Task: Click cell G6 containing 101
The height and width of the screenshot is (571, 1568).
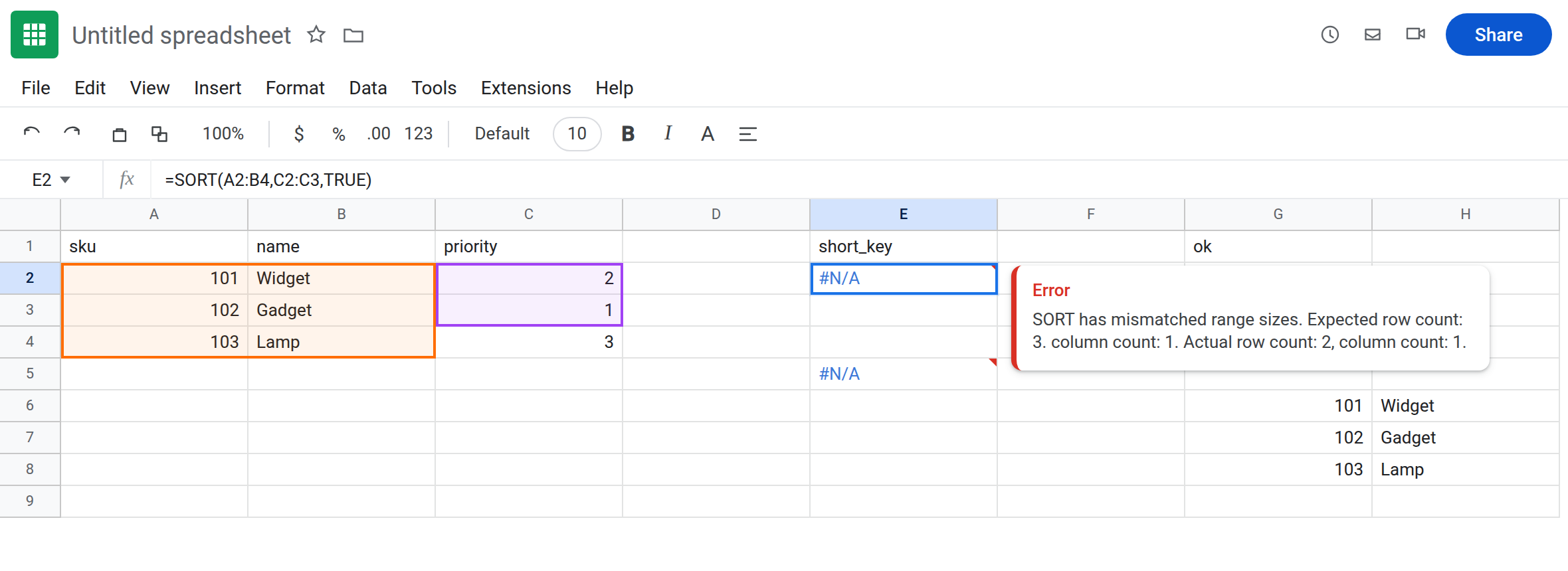Action: (x=1278, y=406)
